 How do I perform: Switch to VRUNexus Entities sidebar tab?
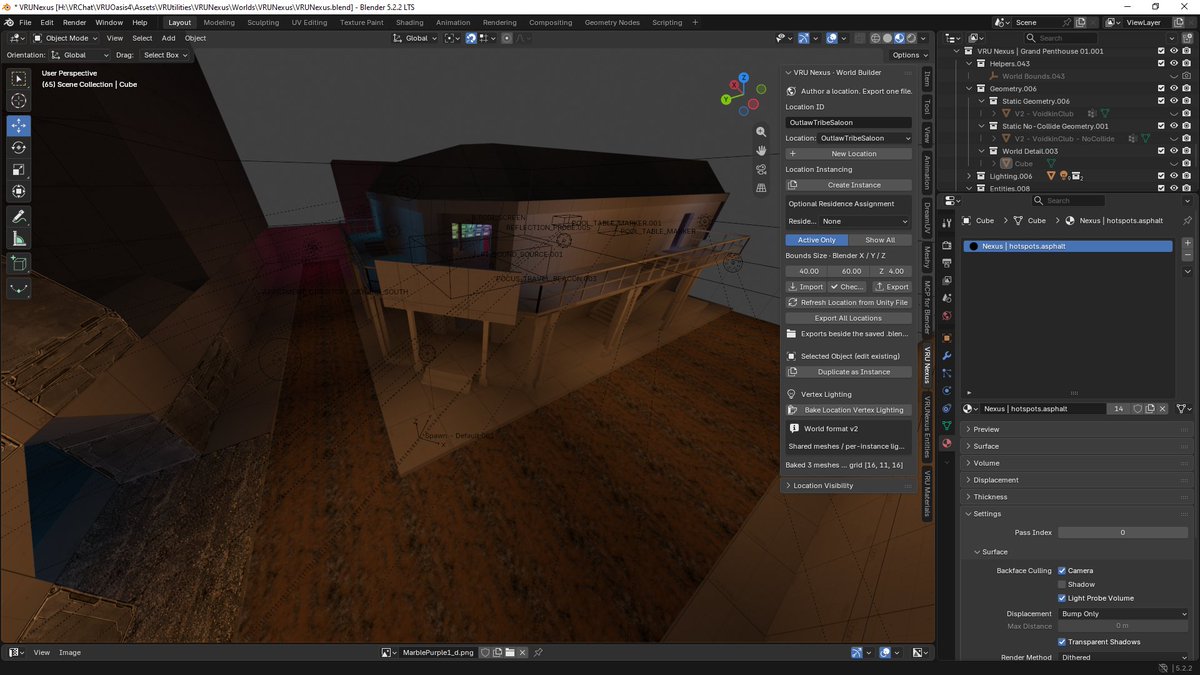926,426
